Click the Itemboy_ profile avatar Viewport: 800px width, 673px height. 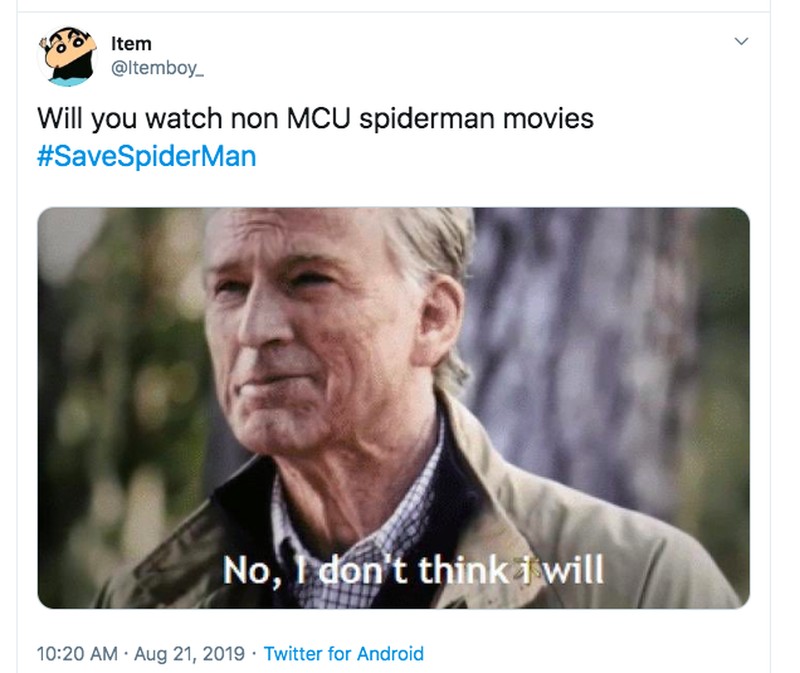coord(65,57)
